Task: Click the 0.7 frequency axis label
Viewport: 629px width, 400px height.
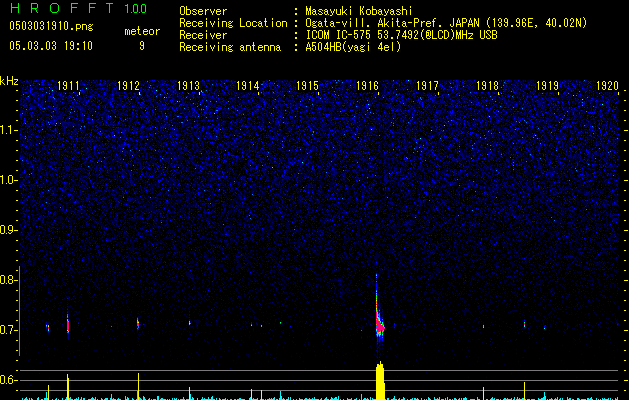Action: [x=9, y=330]
